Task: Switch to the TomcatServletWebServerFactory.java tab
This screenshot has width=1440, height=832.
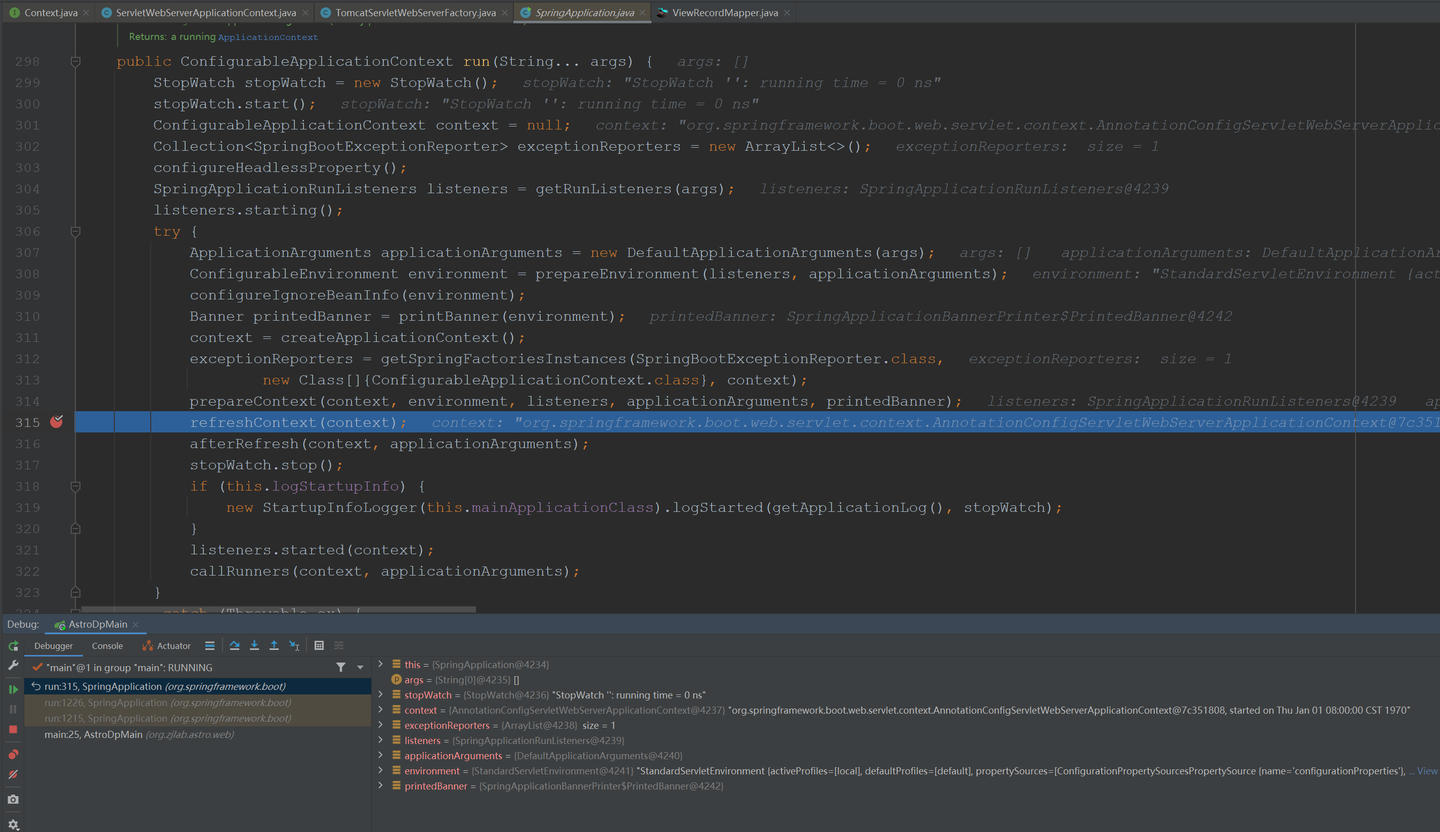Action: coord(415,13)
